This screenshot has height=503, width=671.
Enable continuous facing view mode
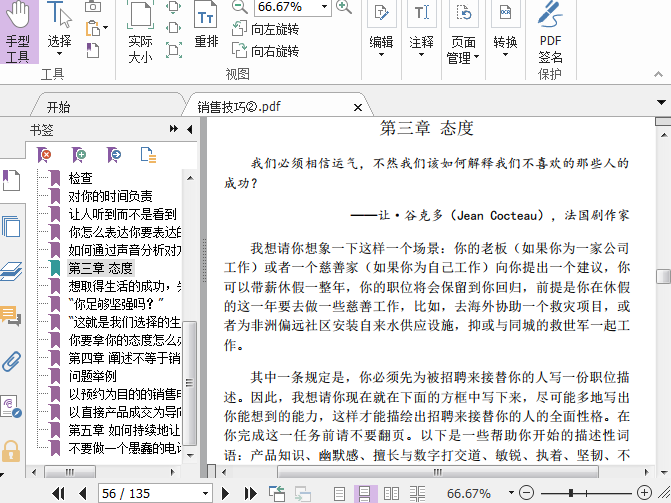click(417, 494)
